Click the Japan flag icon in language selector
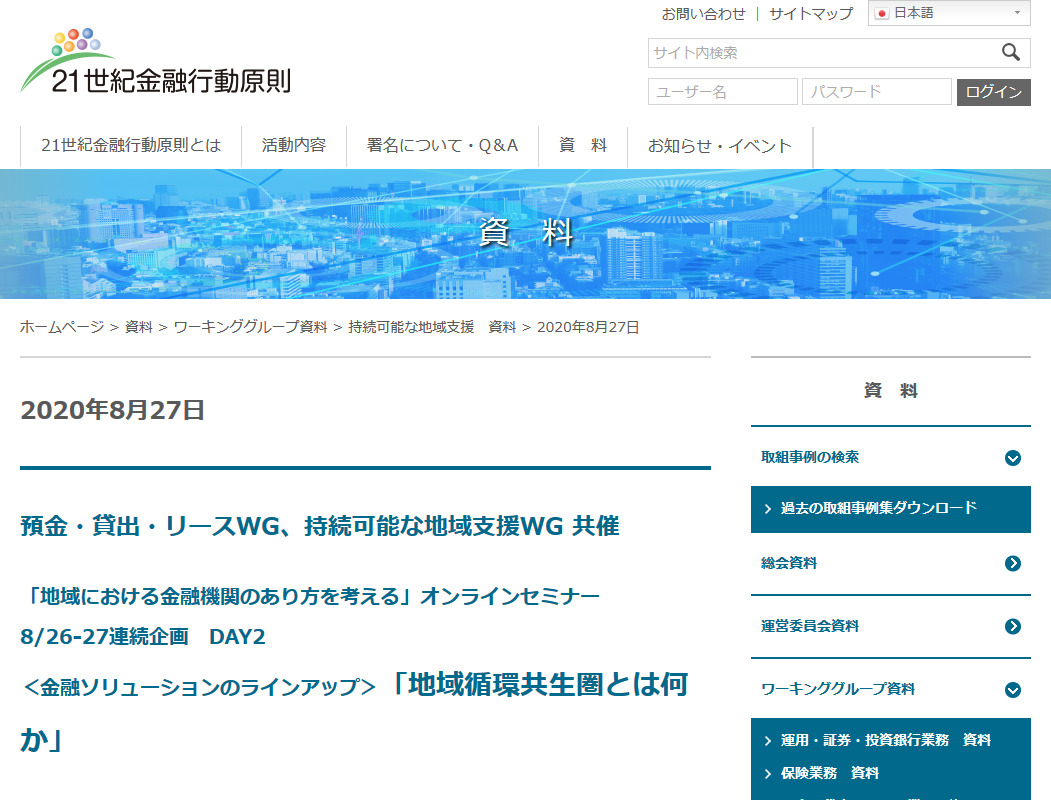 882,13
